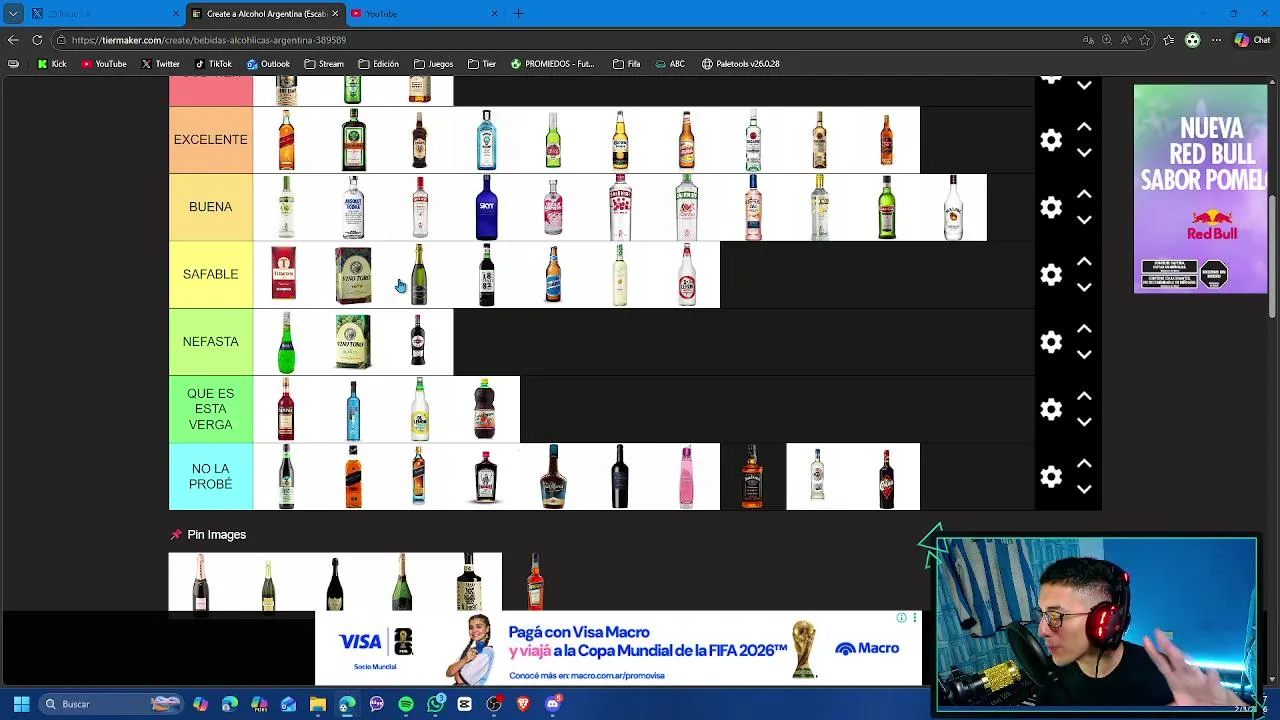Viewport: 1280px width, 720px height.
Task: Open the Red Bull sabor pomelo ad
Action: [1200, 189]
